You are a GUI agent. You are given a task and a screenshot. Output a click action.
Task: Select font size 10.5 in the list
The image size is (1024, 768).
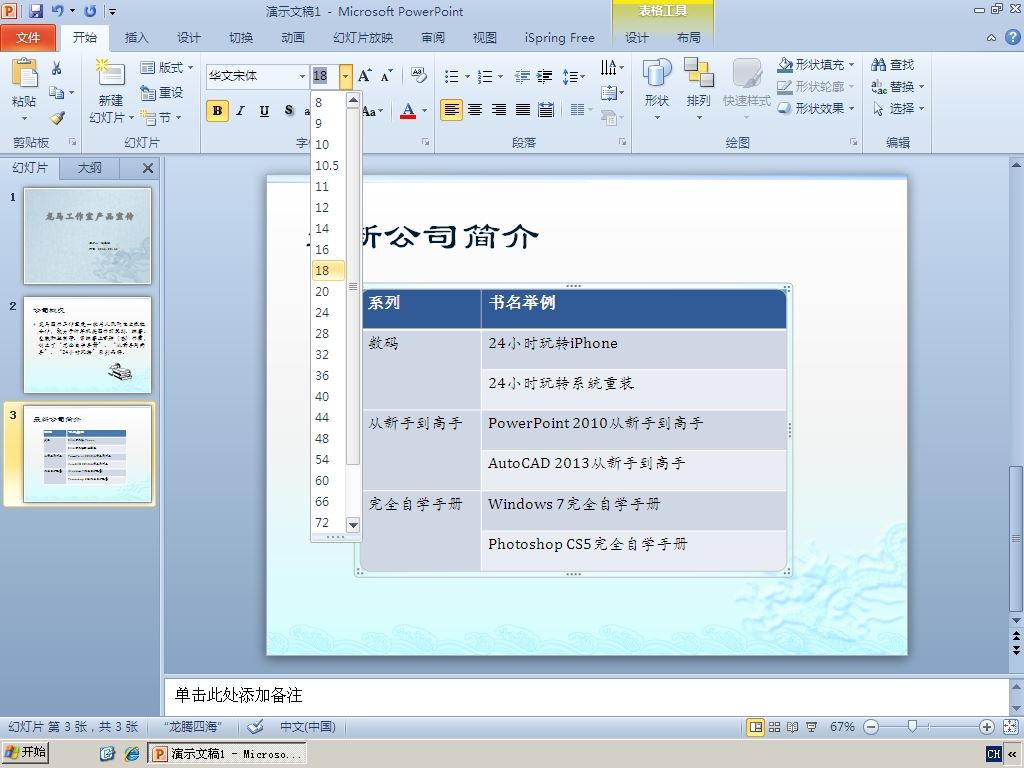click(327, 165)
